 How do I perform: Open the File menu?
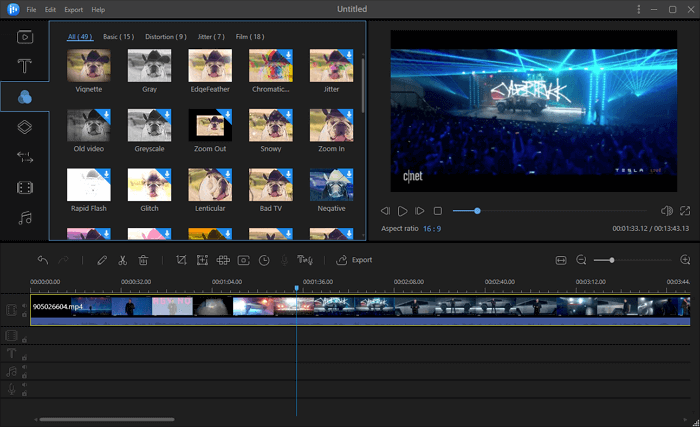pyautogui.click(x=31, y=9)
